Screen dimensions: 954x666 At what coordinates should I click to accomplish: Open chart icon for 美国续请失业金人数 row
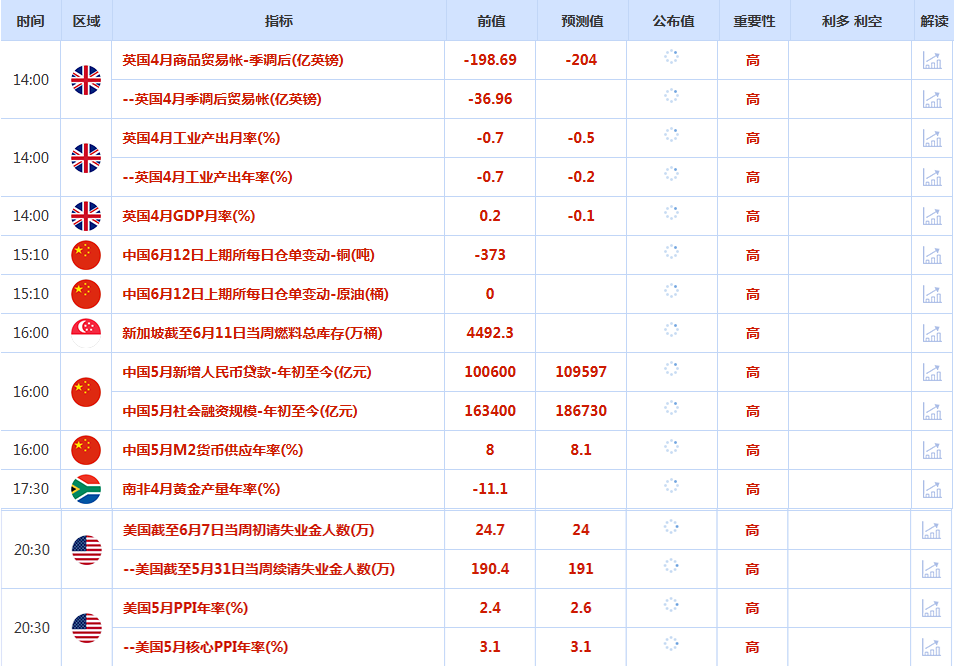click(x=931, y=569)
